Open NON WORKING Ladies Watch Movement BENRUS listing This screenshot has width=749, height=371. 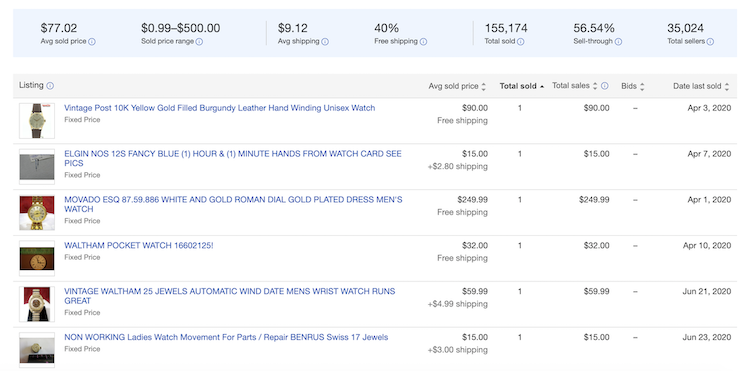[x=226, y=337]
